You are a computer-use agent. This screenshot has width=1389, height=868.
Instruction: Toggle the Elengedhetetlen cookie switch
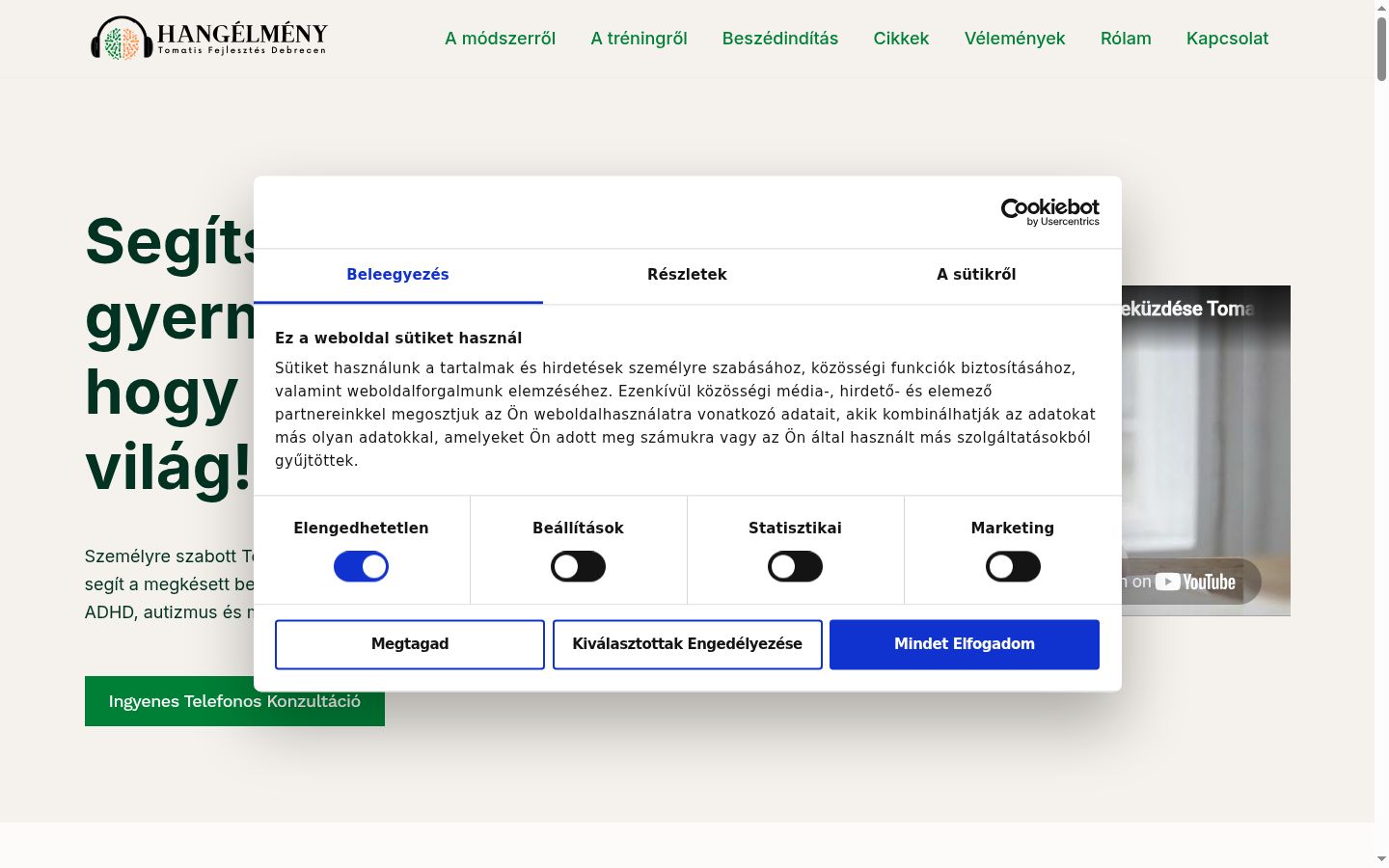[361, 566]
